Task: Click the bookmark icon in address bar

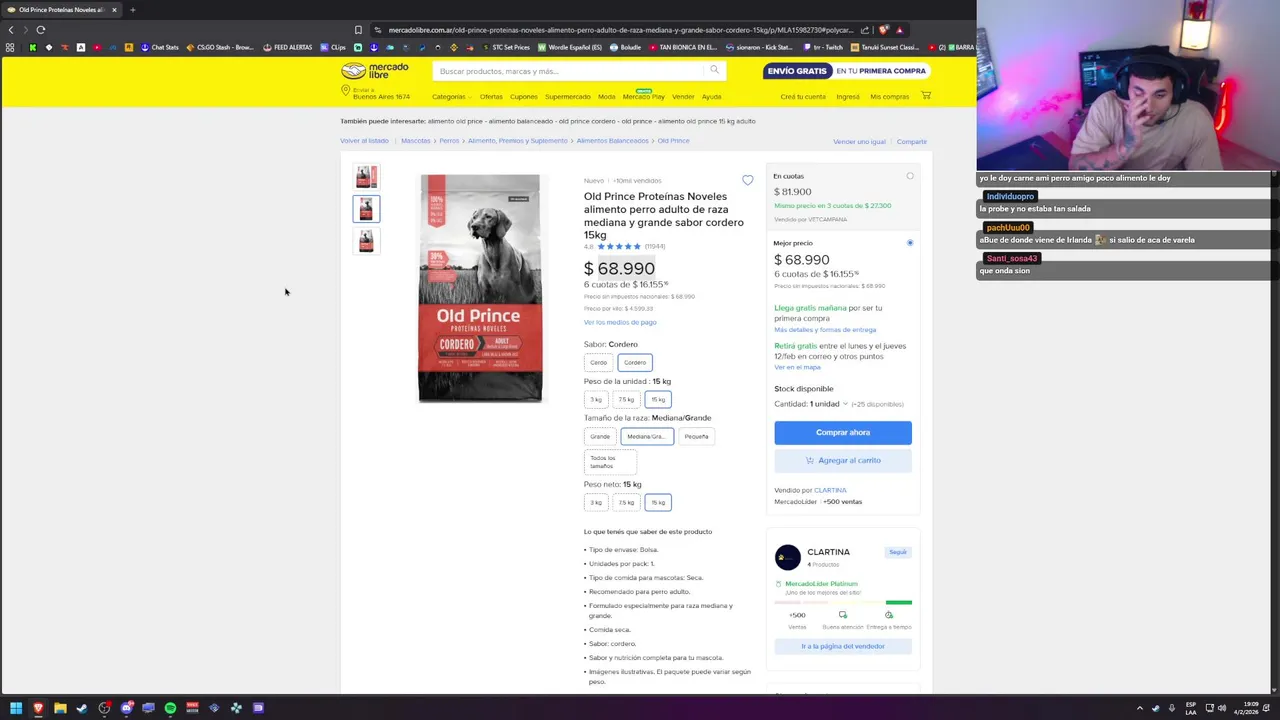Action: (x=358, y=30)
